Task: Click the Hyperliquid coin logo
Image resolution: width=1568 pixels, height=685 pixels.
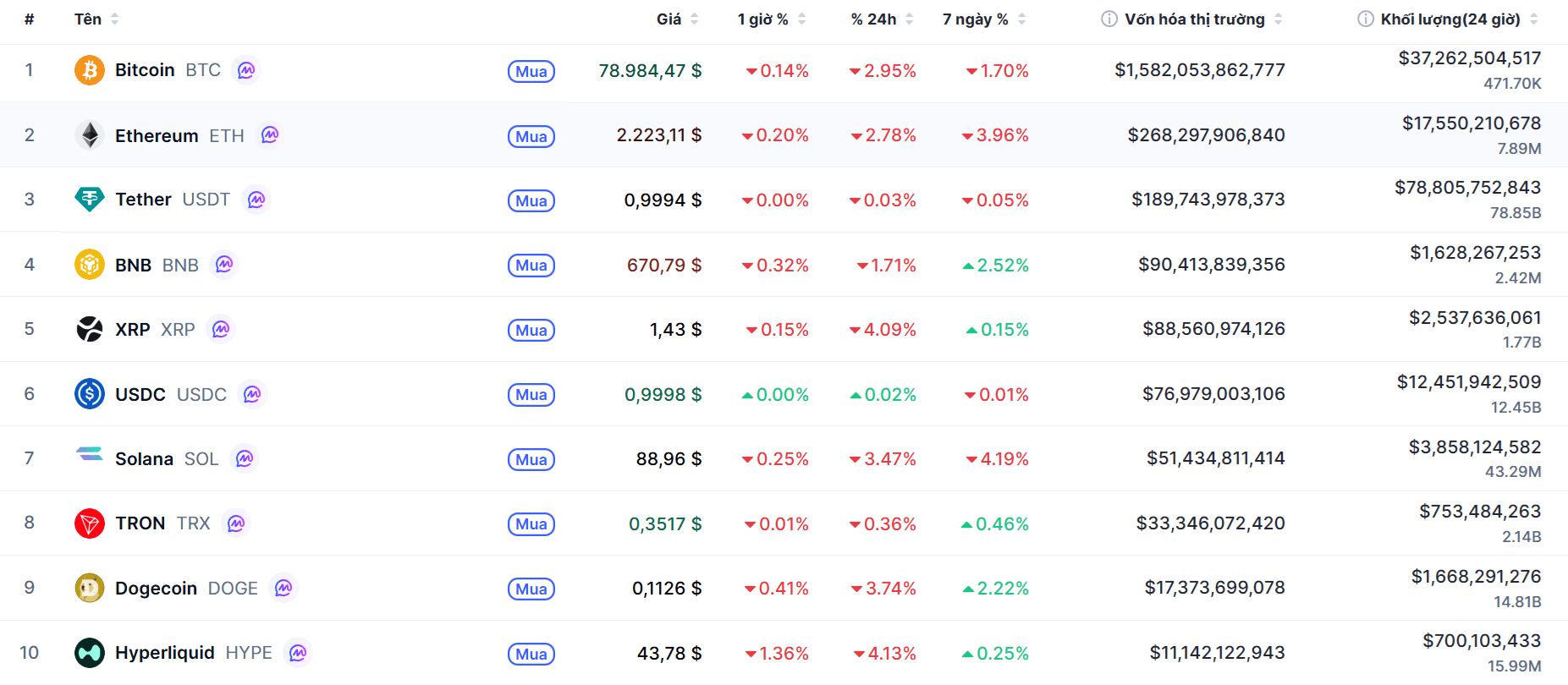Action: (90, 653)
